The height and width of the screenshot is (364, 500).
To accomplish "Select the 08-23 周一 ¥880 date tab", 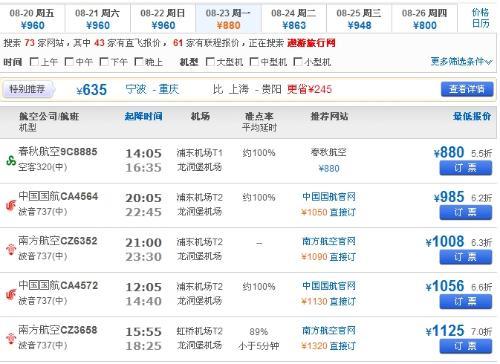I will 228,19.
